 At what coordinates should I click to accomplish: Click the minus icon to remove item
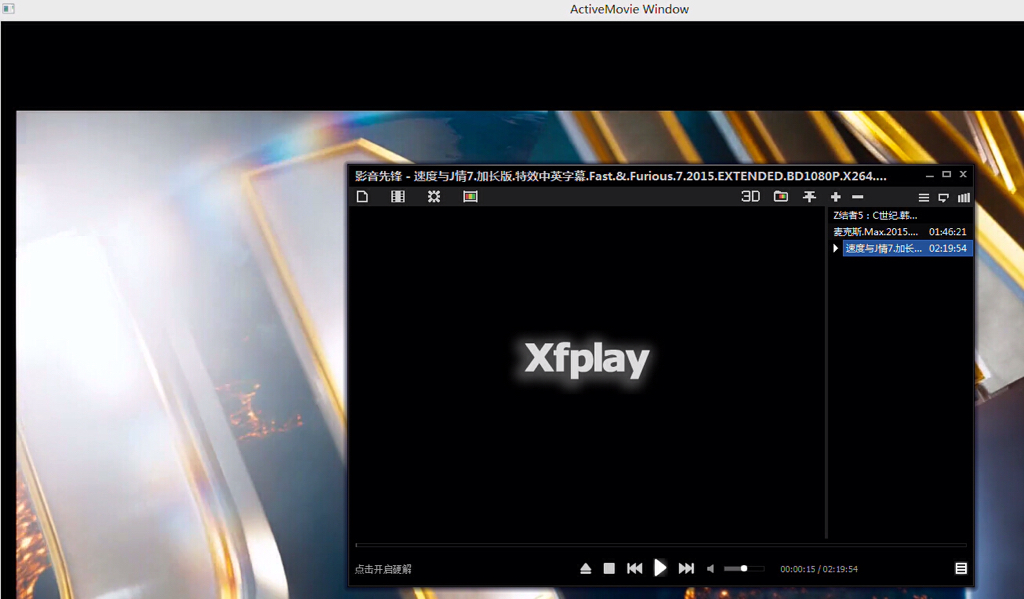(857, 197)
